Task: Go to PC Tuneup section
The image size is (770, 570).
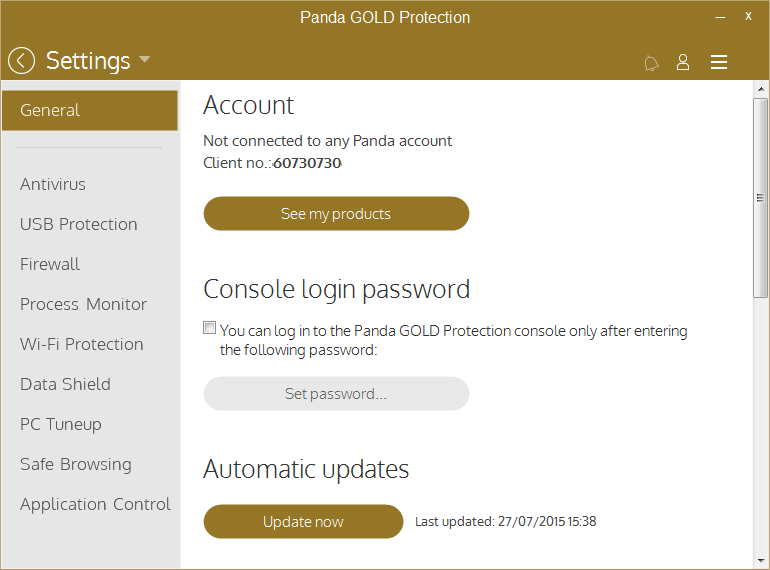Action: click(x=61, y=424)
